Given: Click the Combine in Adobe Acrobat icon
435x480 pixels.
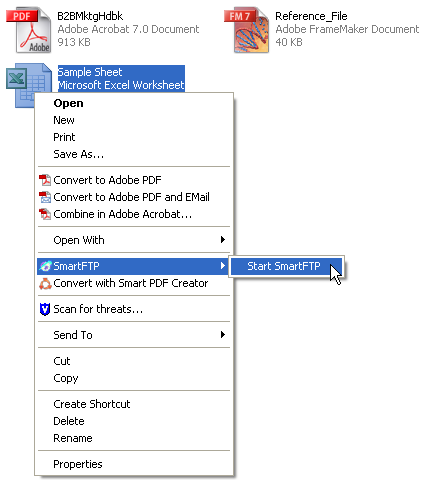Looking at the screenshot, I should click(45, 214).
